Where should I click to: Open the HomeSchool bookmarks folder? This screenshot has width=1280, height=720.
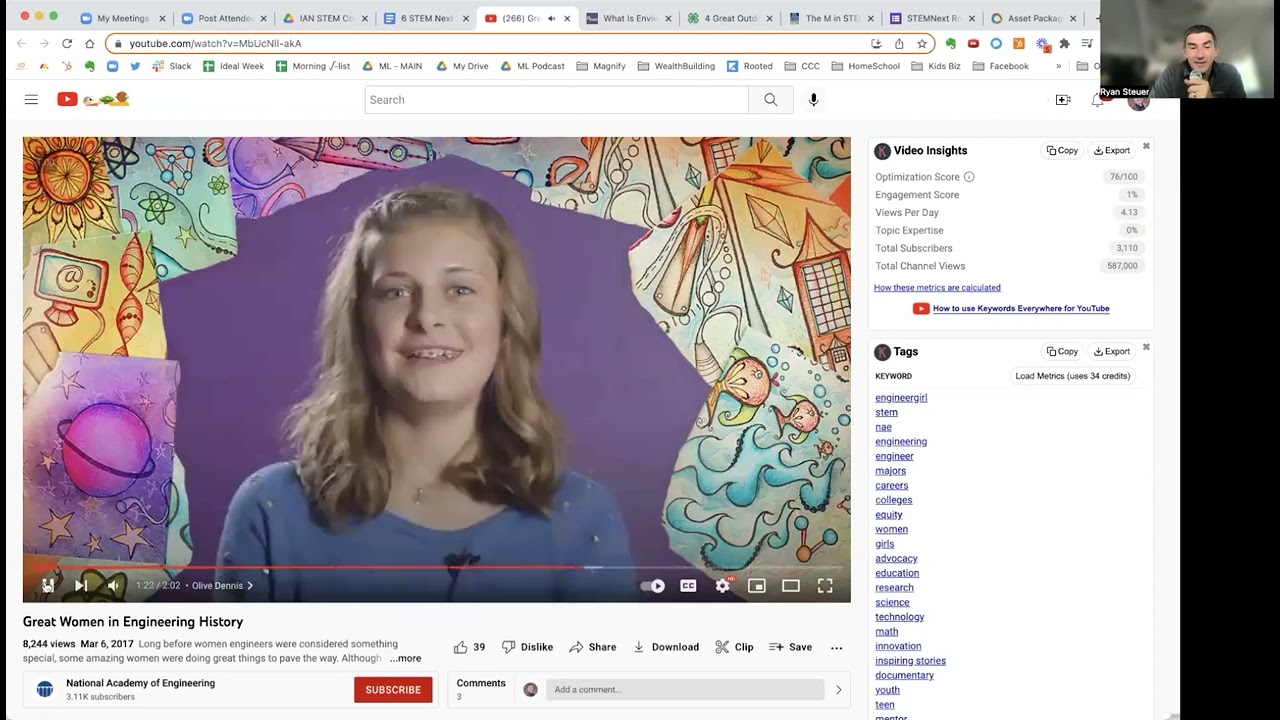[x=866, y=66]
